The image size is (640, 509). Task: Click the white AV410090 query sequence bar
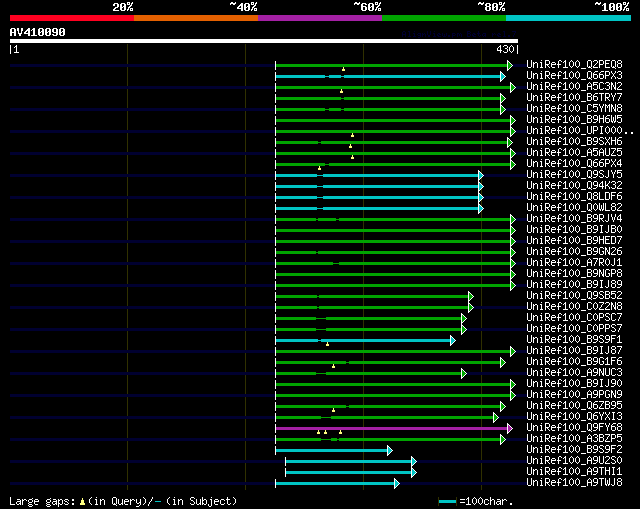click(x=264, y=41)
